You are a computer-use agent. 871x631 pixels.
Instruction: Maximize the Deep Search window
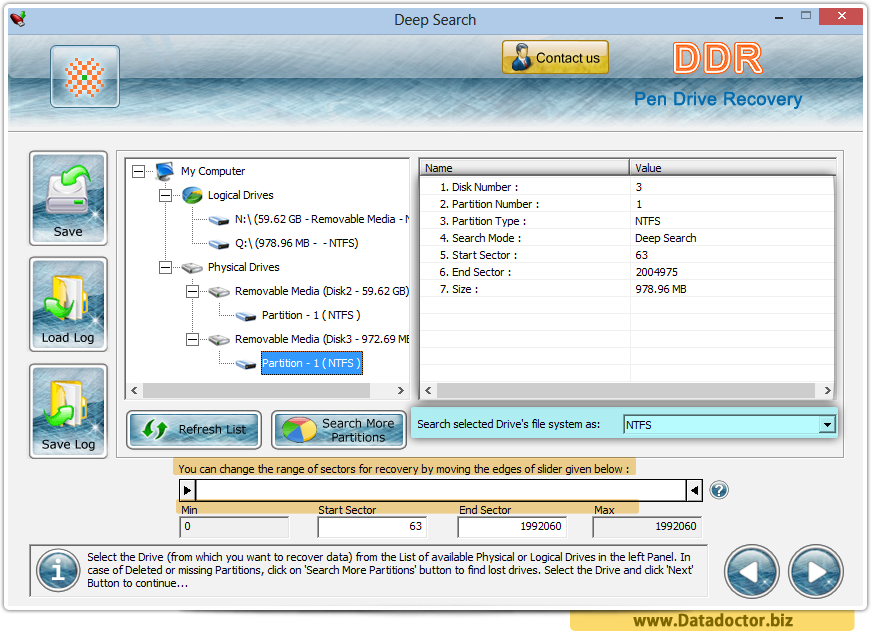click(805, 16)
